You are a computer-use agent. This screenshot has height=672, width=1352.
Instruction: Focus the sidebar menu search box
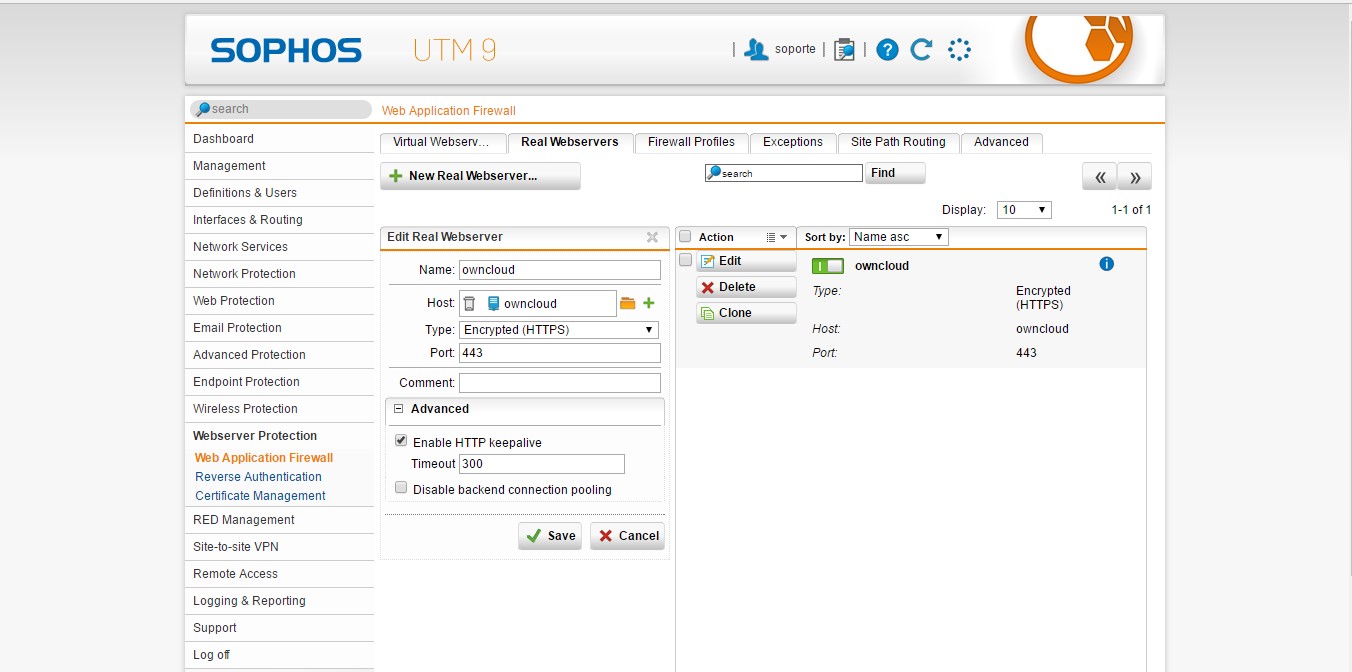[x=281, y=109]
